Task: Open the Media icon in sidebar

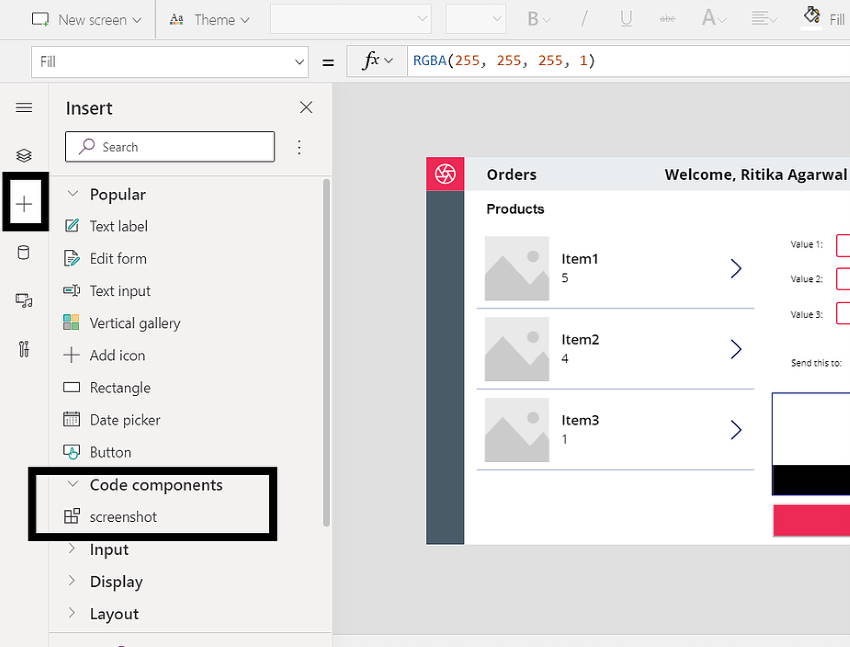Action: tap(24, 300)
